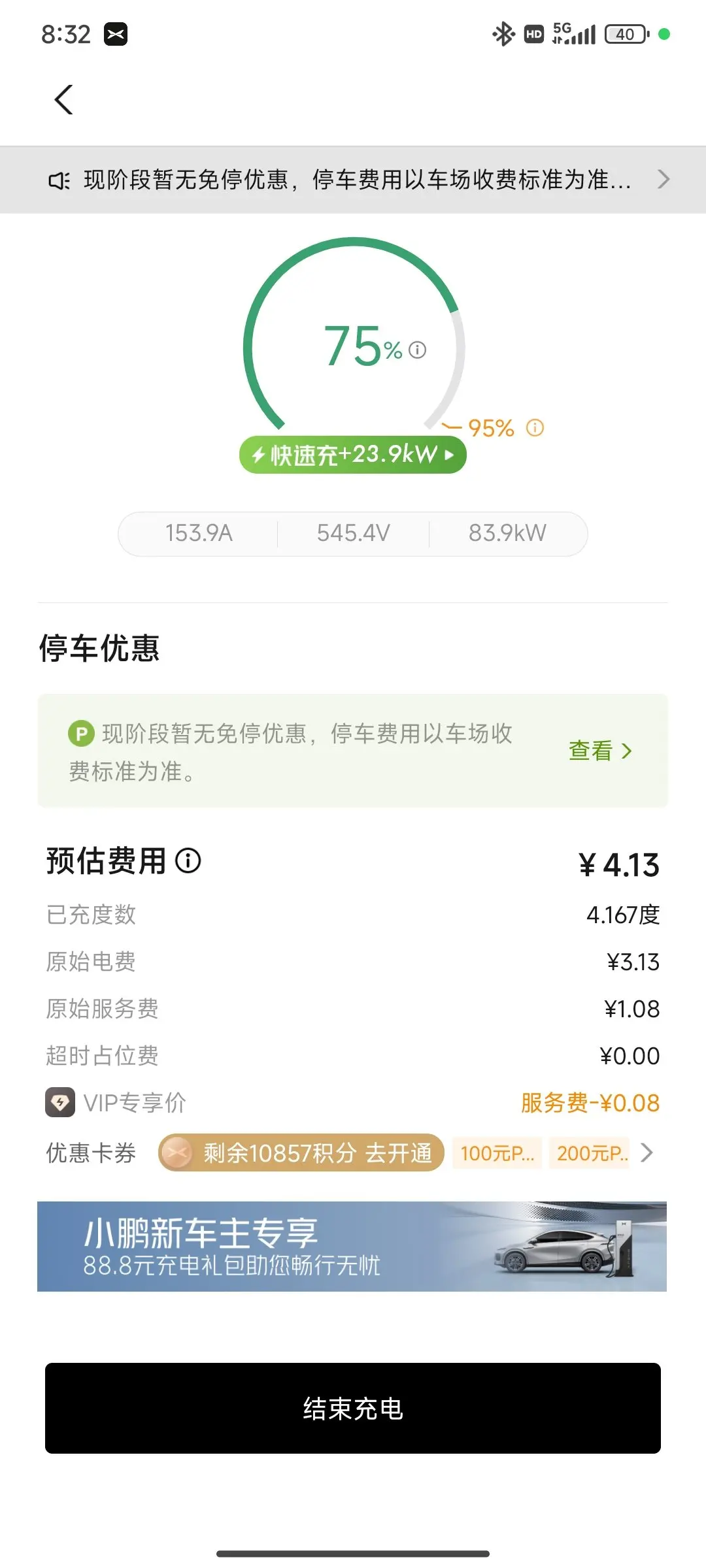Tap 结束充电 to stop charging

tap(353, 1408)
